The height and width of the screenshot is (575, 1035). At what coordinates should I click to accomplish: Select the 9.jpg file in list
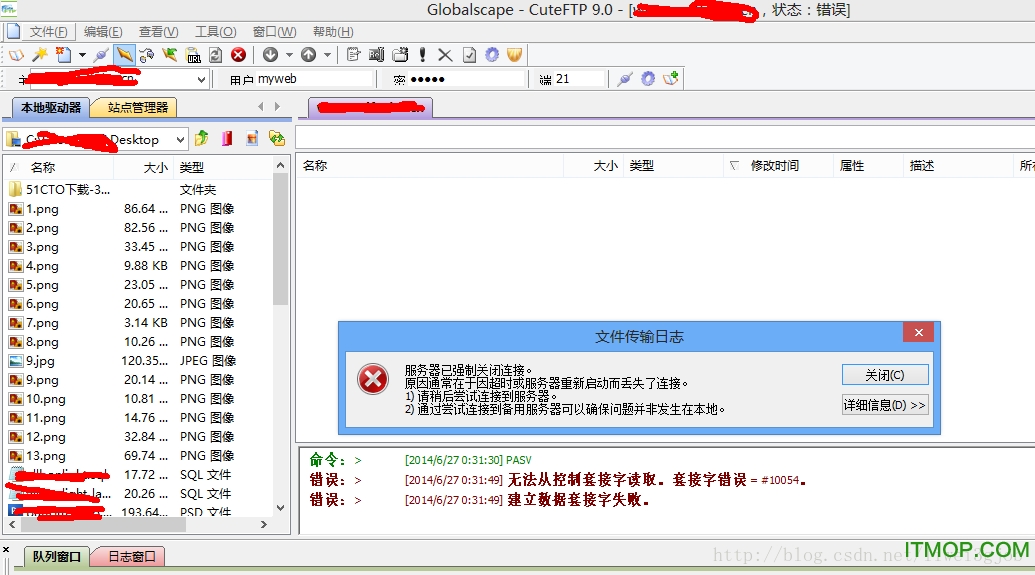pyautogui.click(x=42, y=361)
